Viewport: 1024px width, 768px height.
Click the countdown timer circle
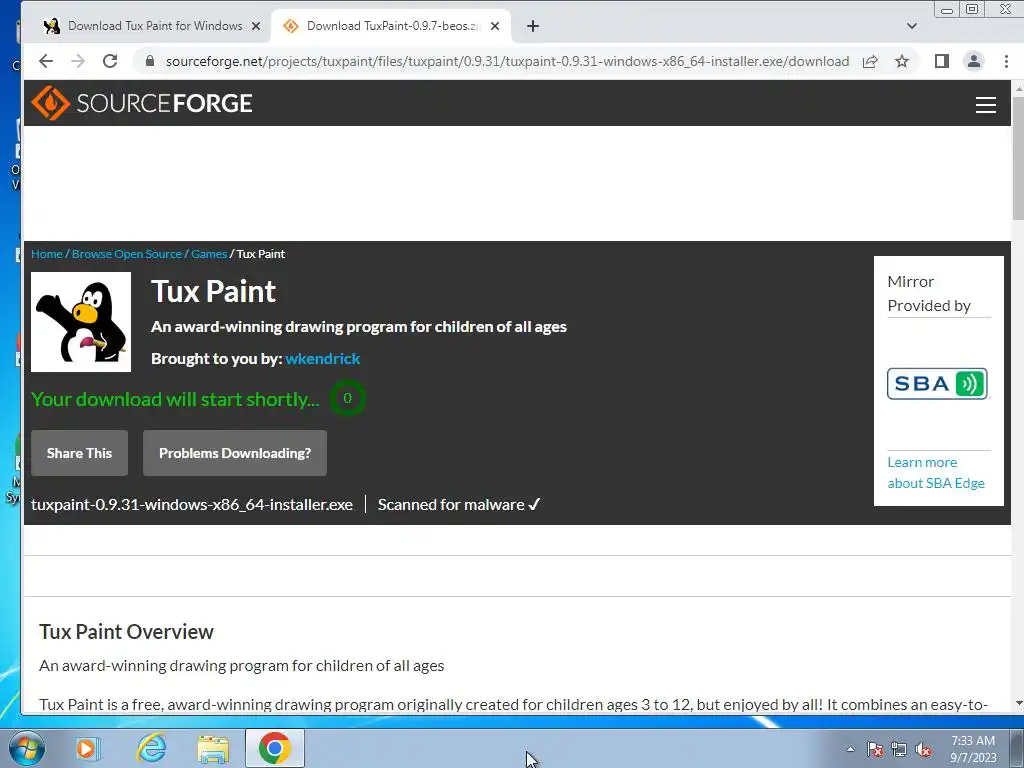coord(347,398)
